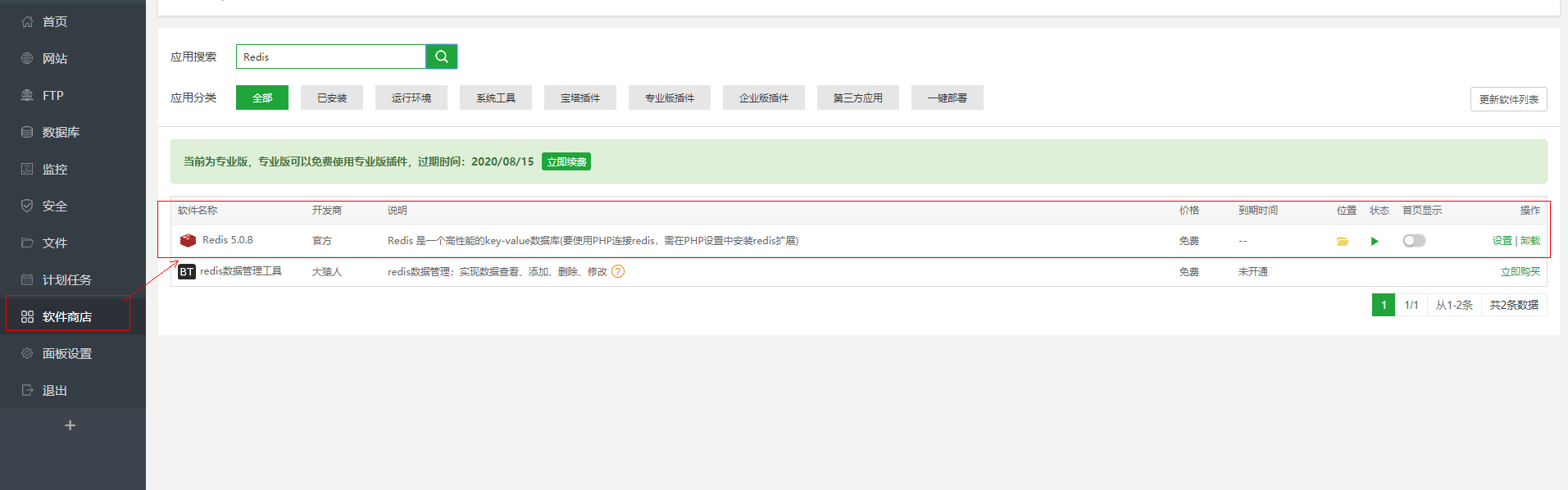Click the plus icon in sidebar

[x=70, y=425]
